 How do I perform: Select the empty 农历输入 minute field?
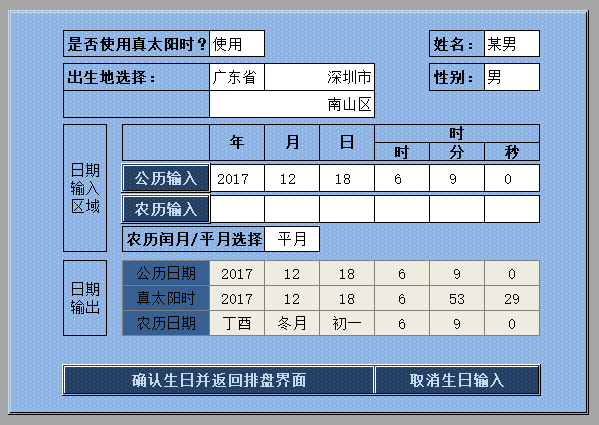tap(457, 209)
